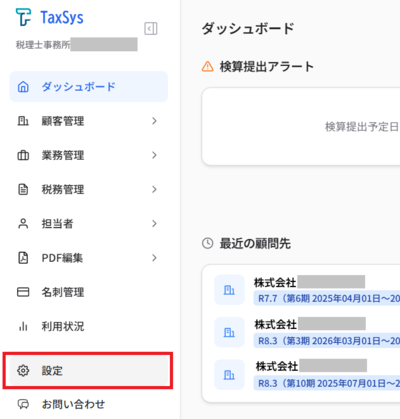Open the お問い合わせ menu item
Image resolution: width=400 pixels, height=419 pixels.
(x=89, y=404)
